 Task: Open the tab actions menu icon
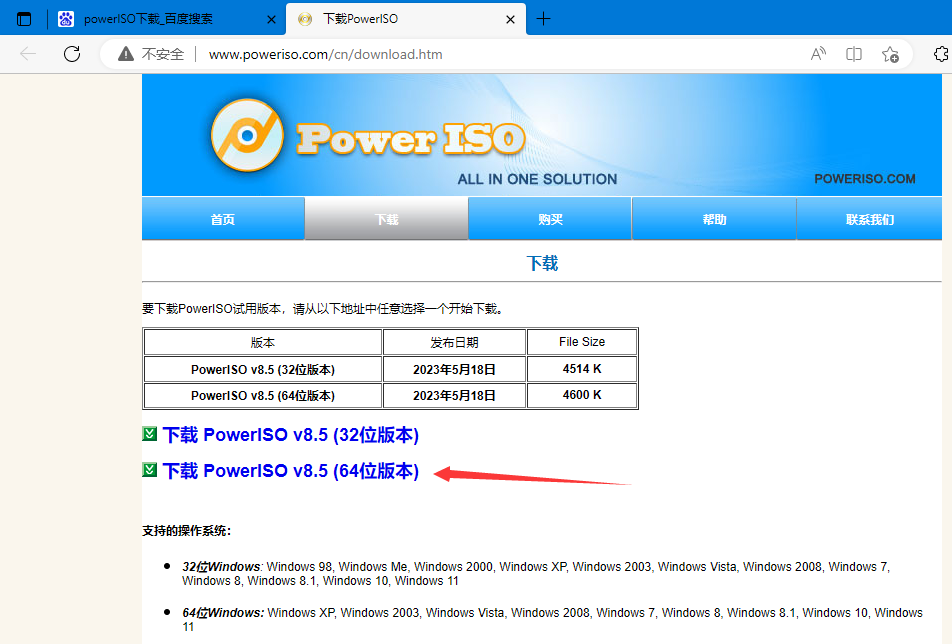click(x=25, y=19)
